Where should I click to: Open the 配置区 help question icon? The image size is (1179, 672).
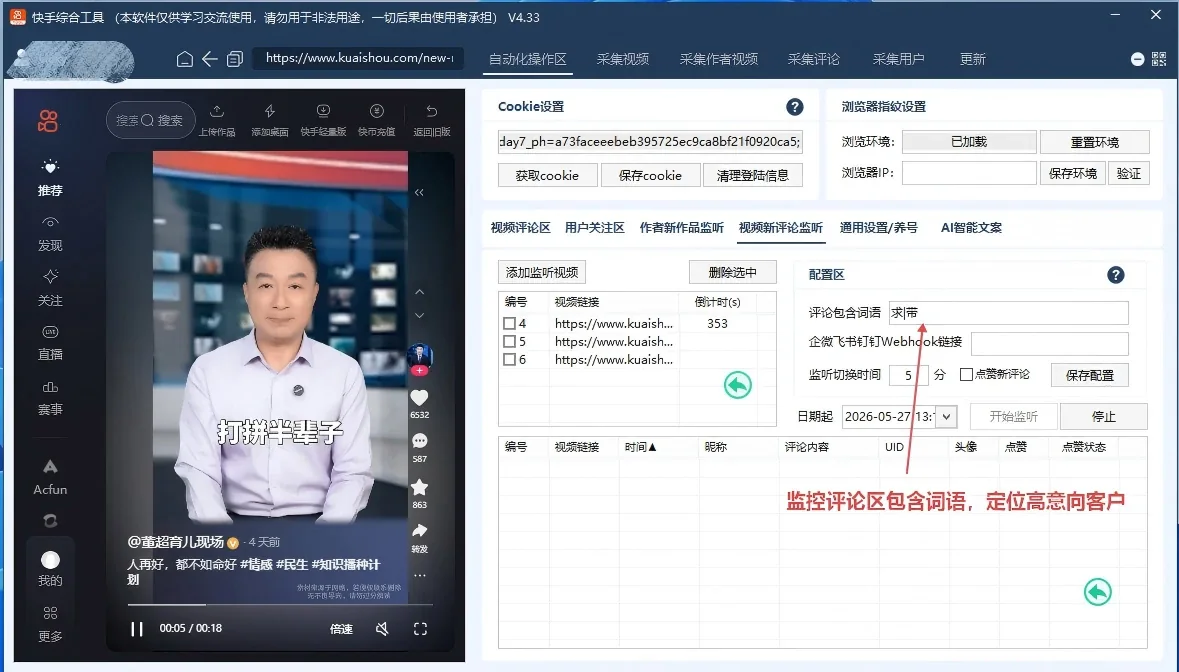(x=1116, y=275)
